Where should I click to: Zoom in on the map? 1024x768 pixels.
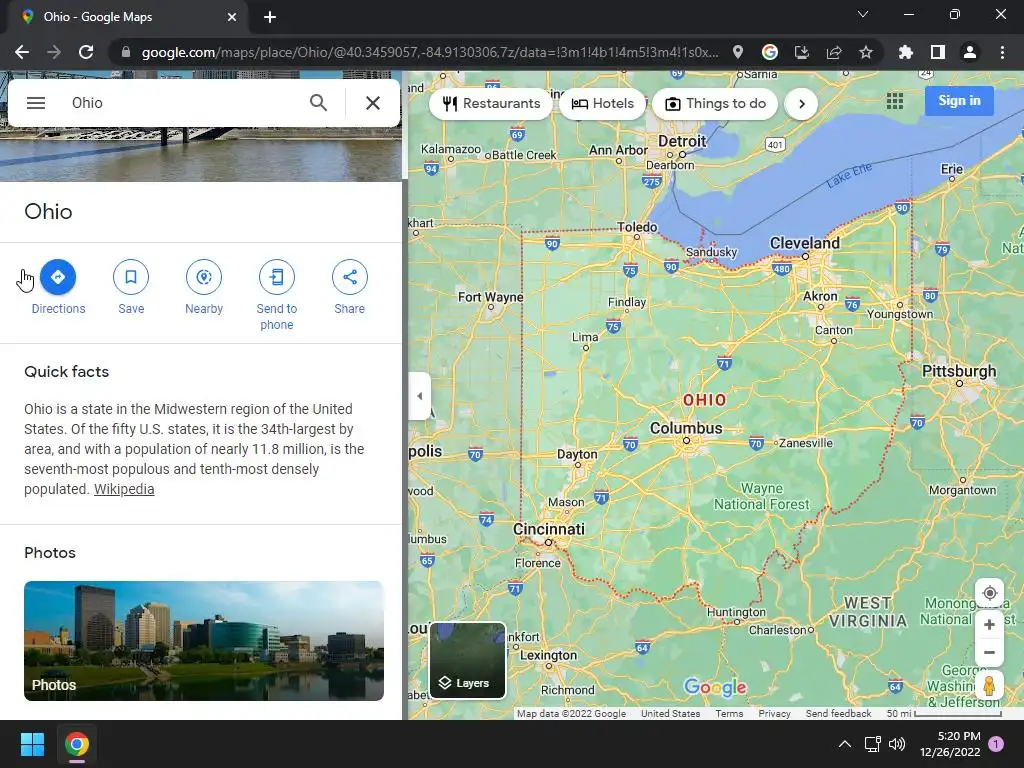click(x=989, y=624)
